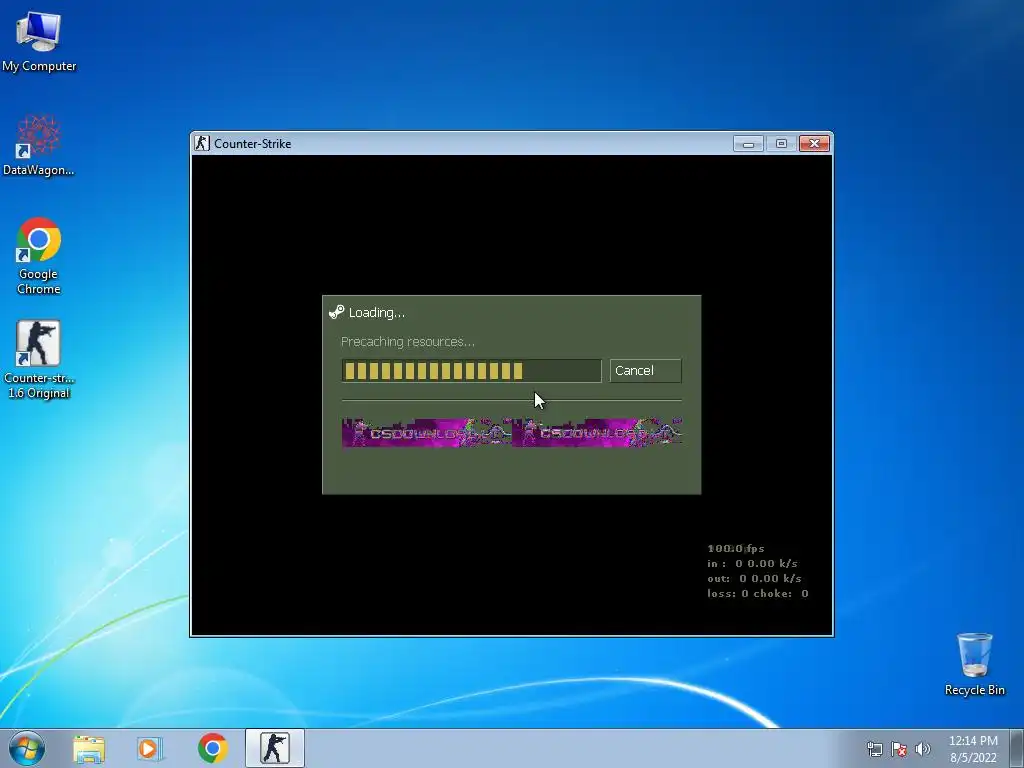Open the DataWagon desktop shortcut
The width and height of the screenshot is (1024, 768).
(39, 145)
